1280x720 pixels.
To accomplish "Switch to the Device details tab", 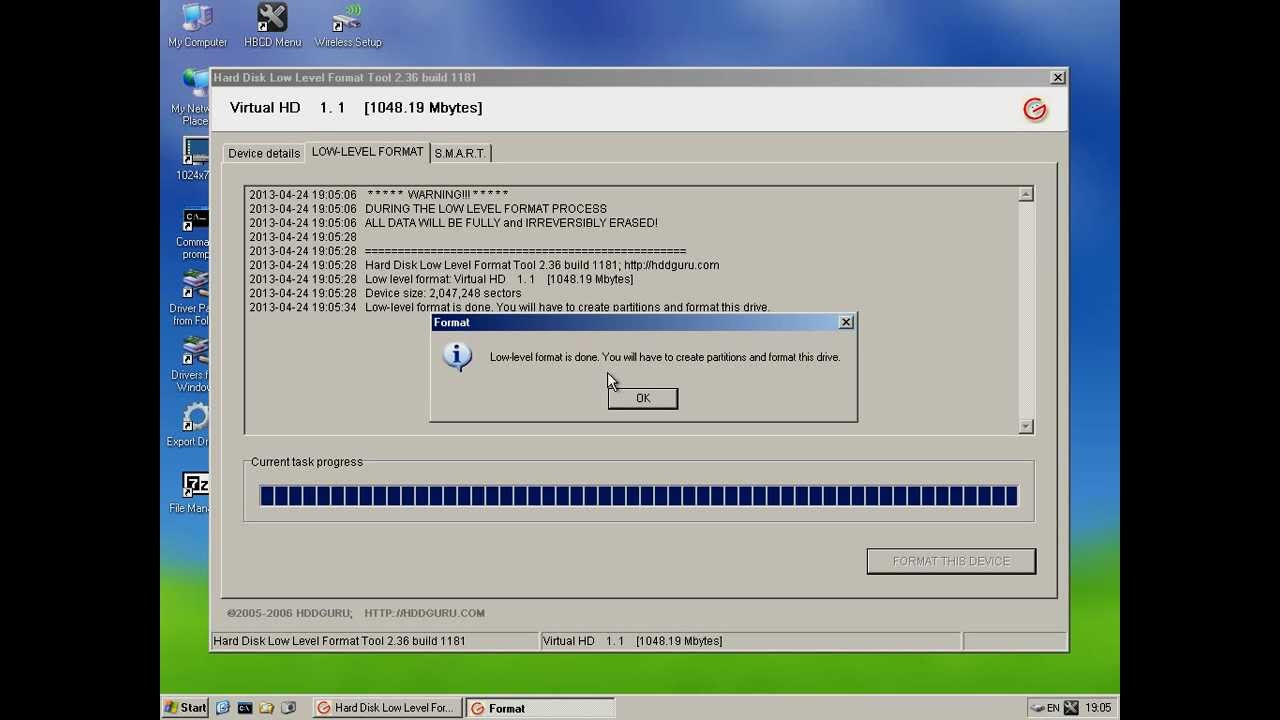I will [264, 153].
